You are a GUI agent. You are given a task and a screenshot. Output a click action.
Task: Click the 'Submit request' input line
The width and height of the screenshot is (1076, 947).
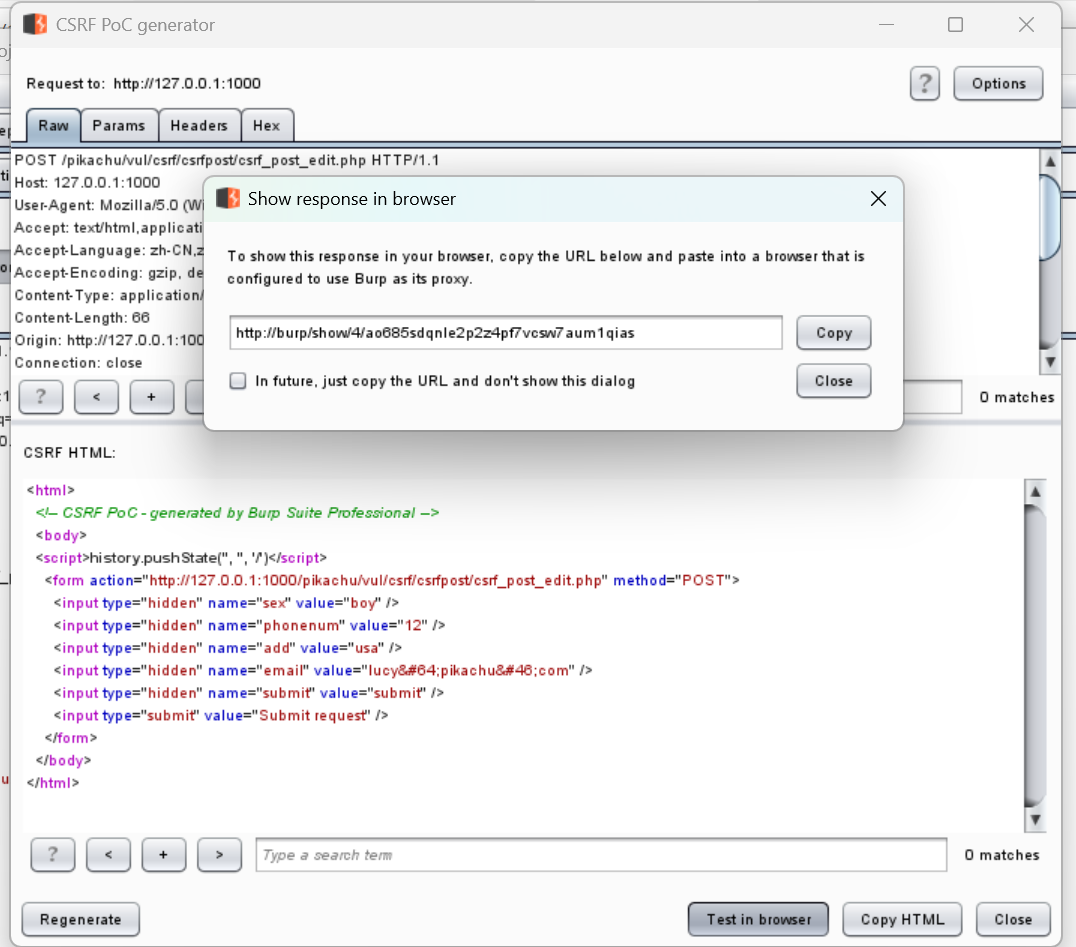(221, 716)
